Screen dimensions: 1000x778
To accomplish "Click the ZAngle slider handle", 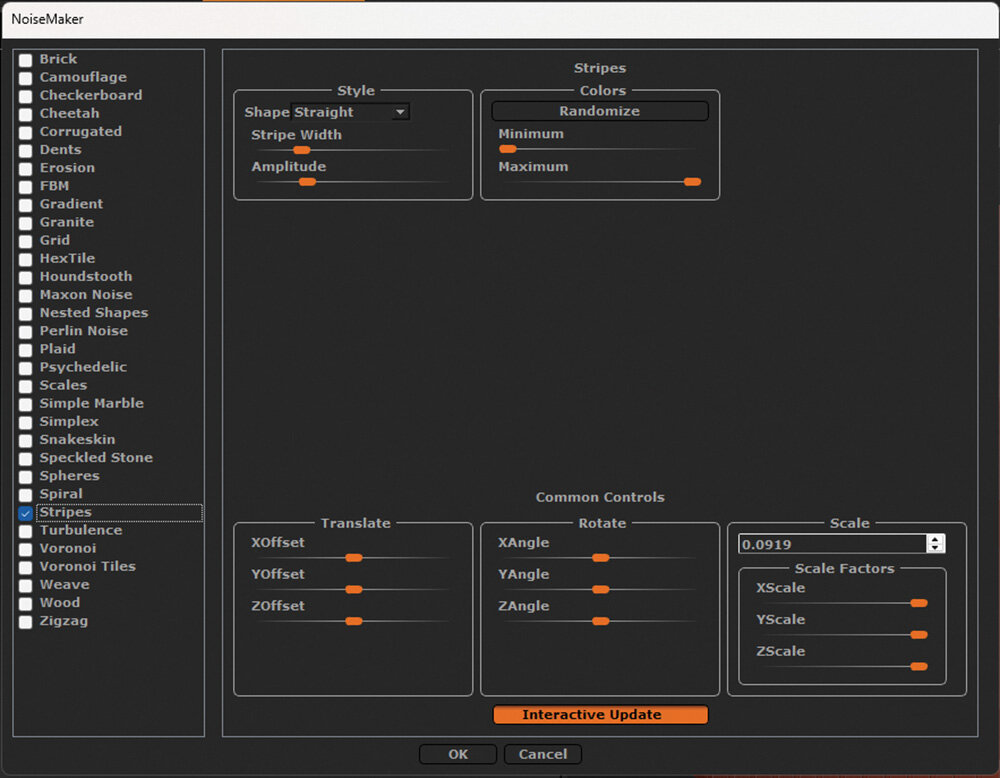I will (601, 622).
